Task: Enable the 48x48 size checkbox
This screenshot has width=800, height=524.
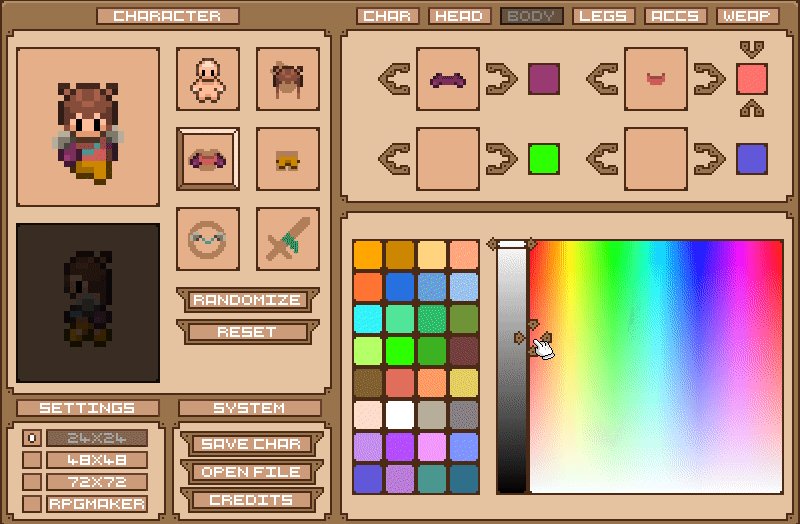Action: click(x=32, y=460)
